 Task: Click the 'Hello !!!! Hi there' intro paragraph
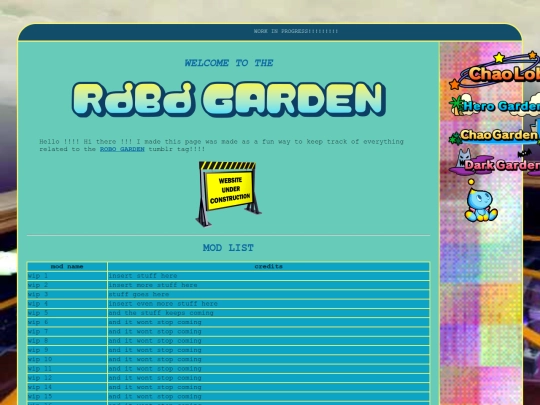click(221, 145)
